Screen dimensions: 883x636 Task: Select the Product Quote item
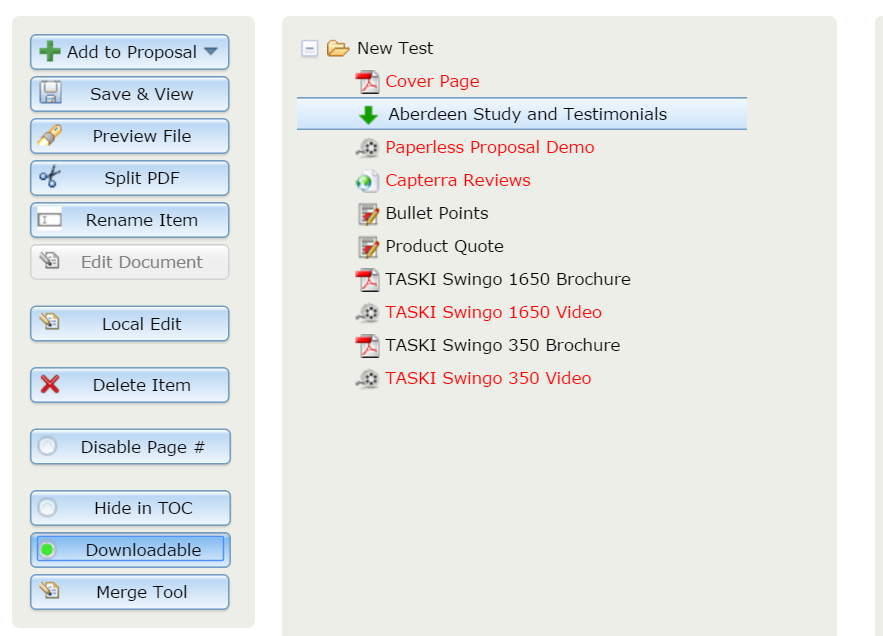coord(444,246)
